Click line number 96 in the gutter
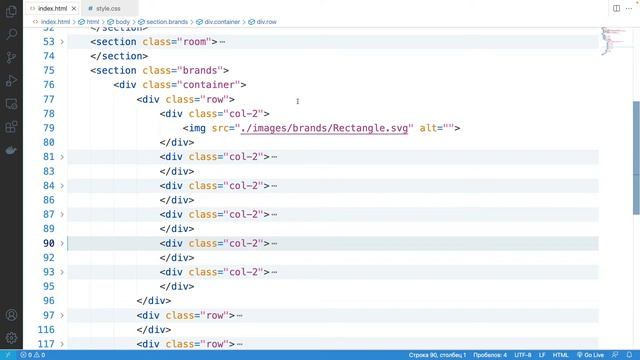Image resolution: width=640 pixels, height=360 pixels. (x=49, y=301)
